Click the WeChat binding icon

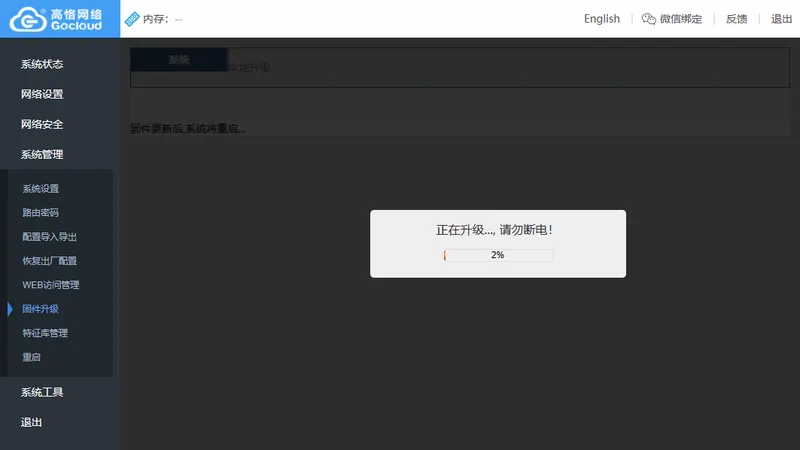coord(648,19)
